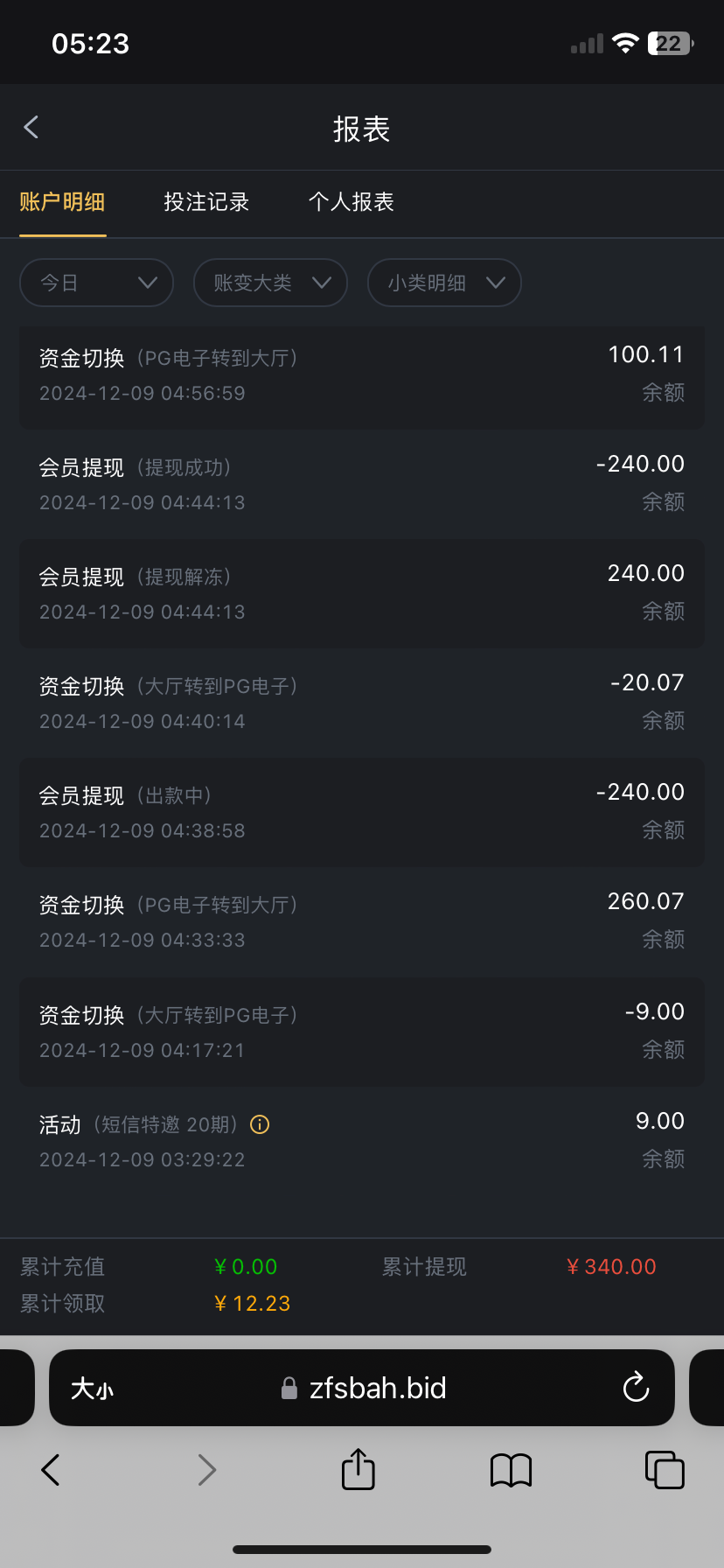Screen dimensions: 724x1568
Task: Select the 100.11 PG电子转到大厅 transaction
Action: [361, 374]
